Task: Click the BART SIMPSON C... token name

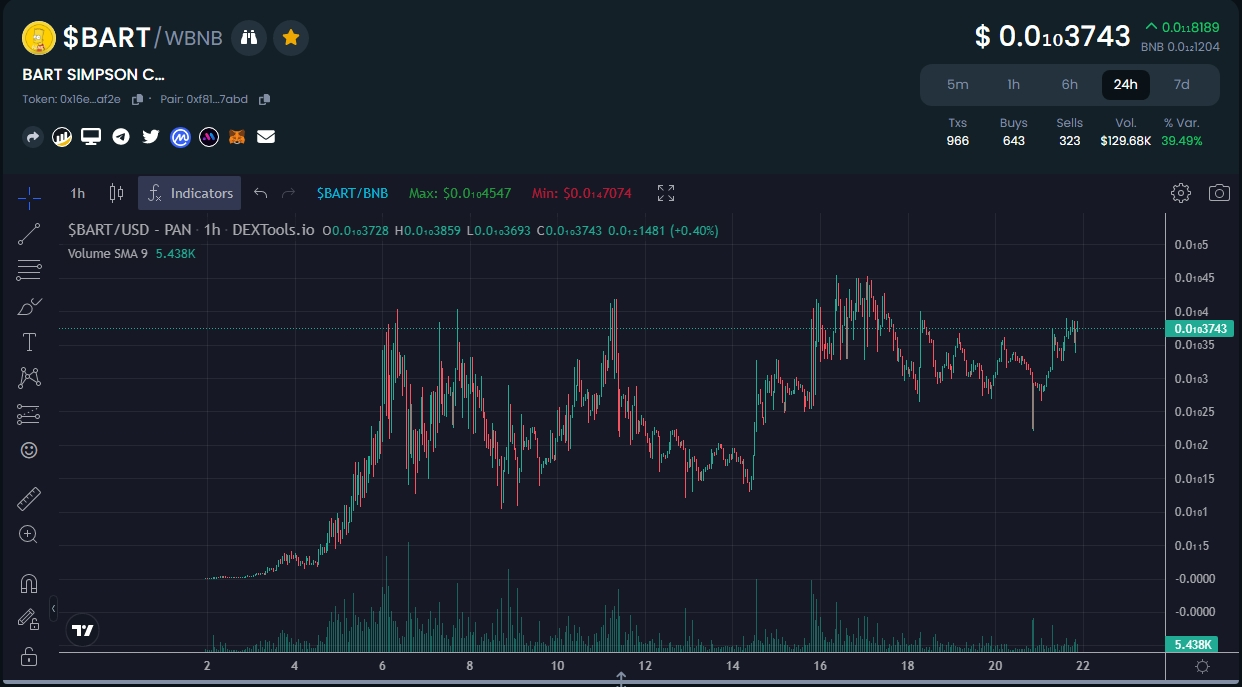Action: 94,74
